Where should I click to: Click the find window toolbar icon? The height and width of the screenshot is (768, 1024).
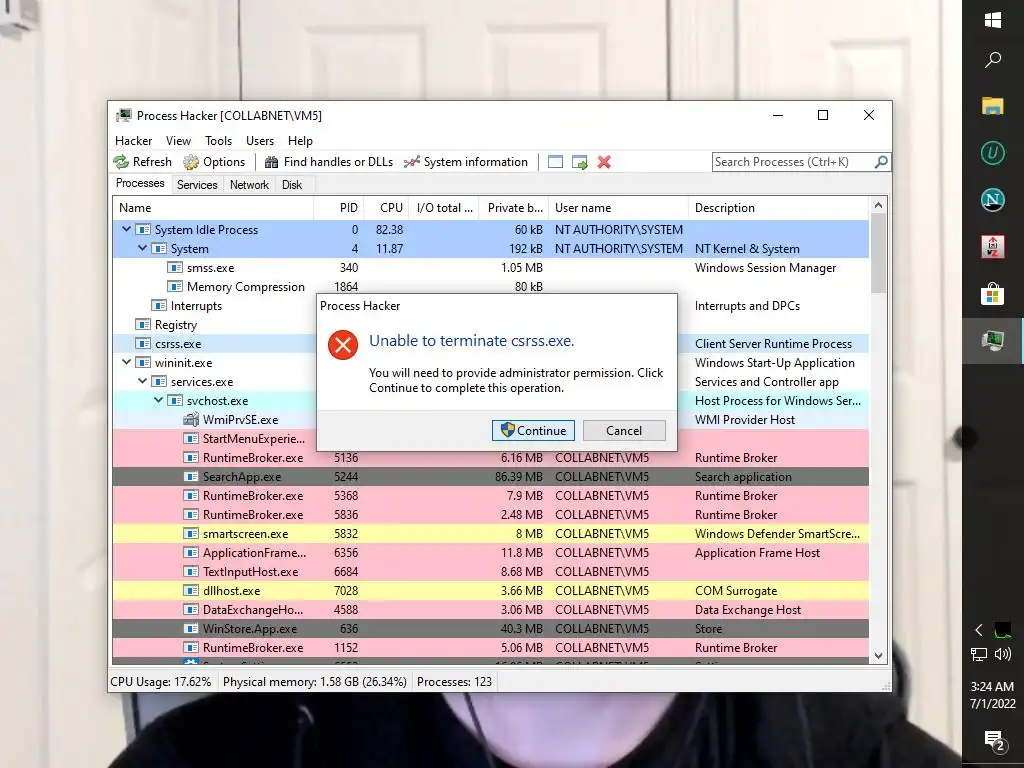[x=555, y=162]
